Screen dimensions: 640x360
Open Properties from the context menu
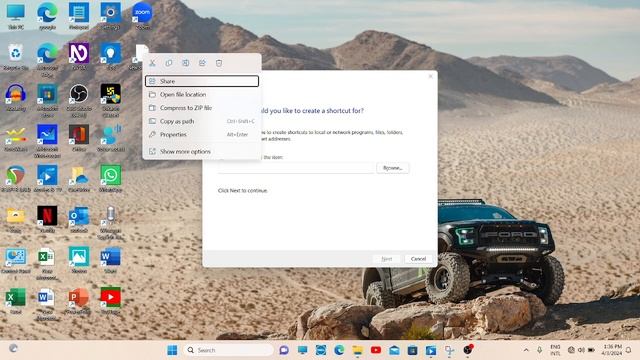(x=202, y=134)
